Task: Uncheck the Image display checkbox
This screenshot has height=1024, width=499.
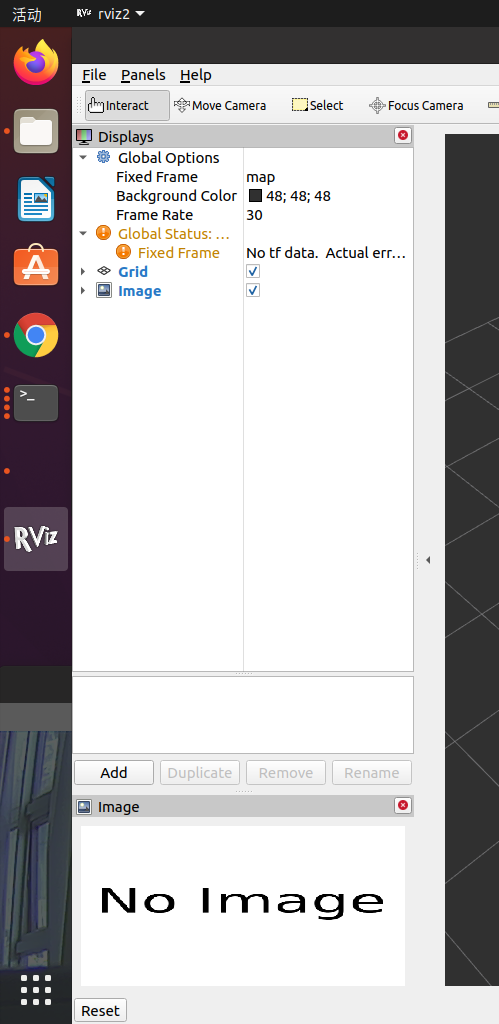Action: click(x=253, y=290)
